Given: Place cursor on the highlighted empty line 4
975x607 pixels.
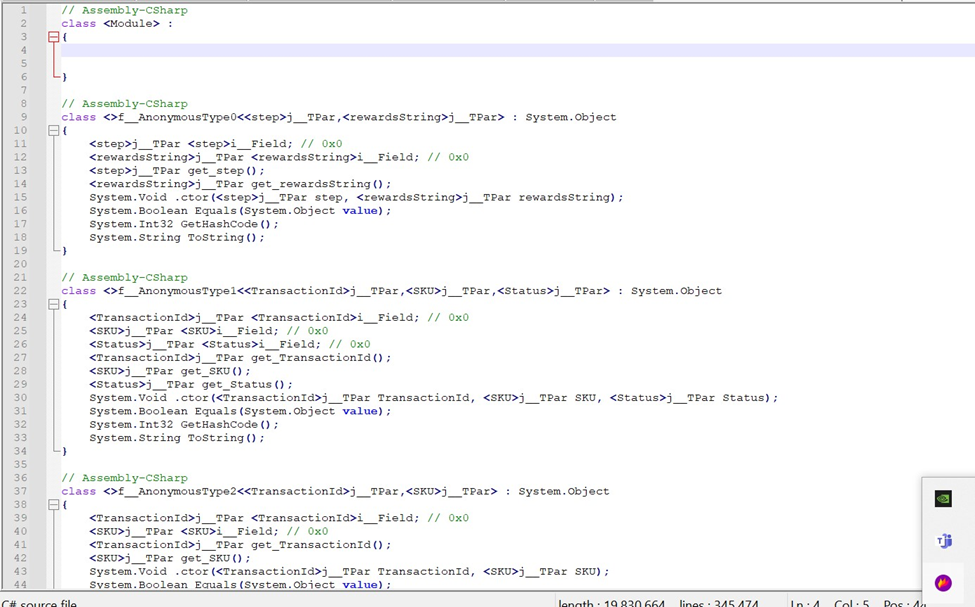Looking at the screenshot, I should pyautogui.click(x=400, y=50).
